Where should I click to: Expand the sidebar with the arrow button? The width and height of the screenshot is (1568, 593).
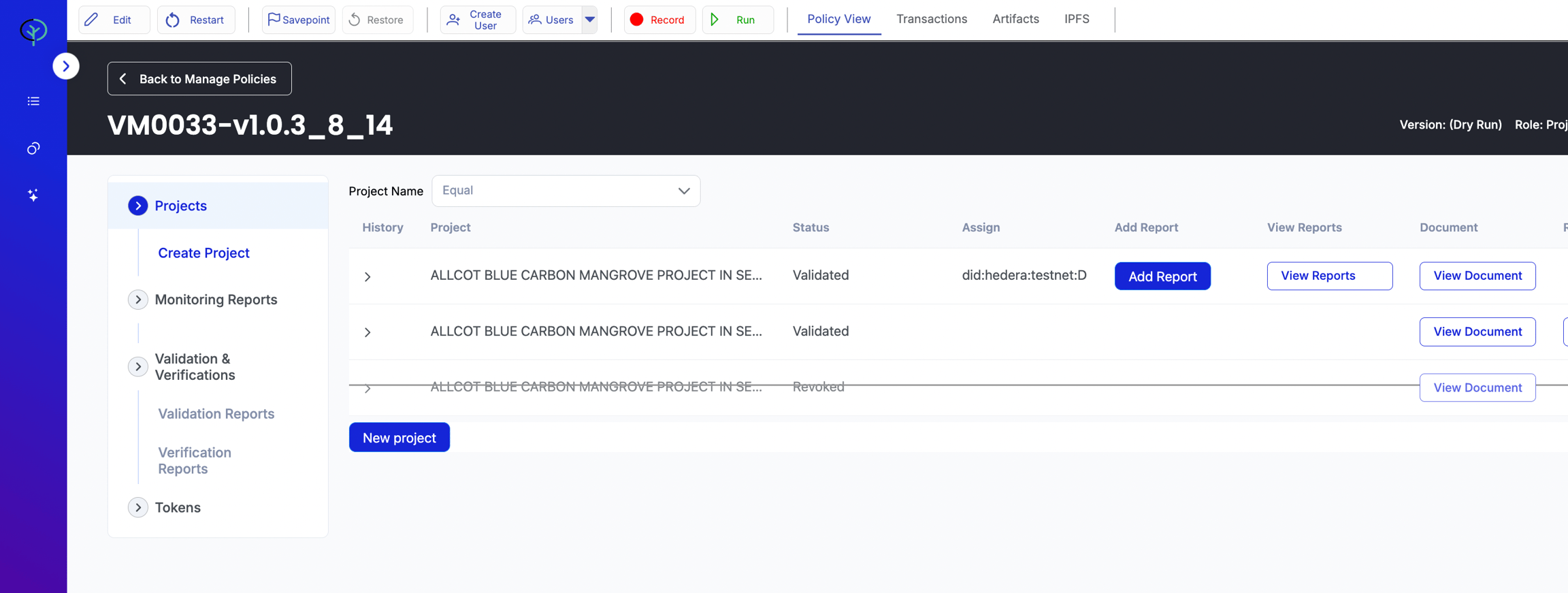click(66, 66)
